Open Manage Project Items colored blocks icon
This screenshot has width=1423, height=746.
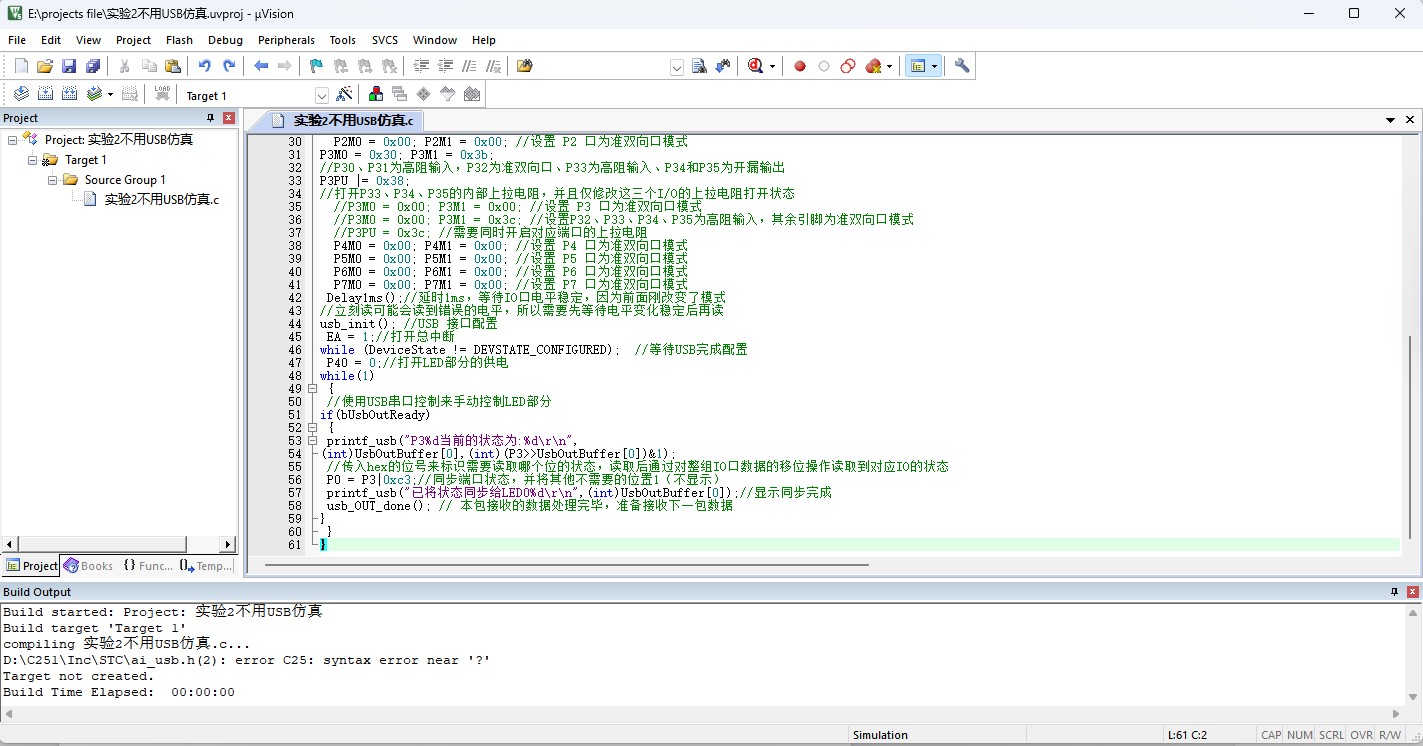tap(376, 94)
